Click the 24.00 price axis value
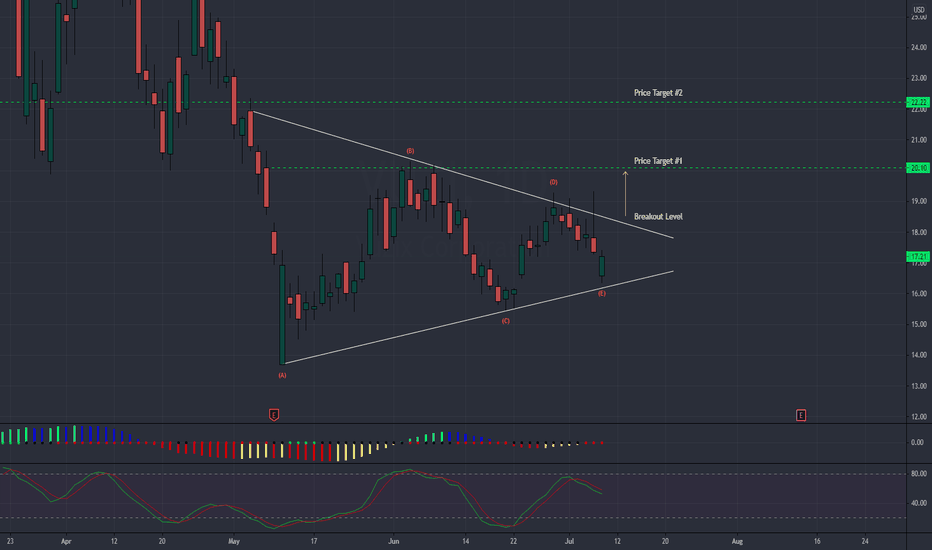This screenshot has width=932, height=550. coord(918,48)
